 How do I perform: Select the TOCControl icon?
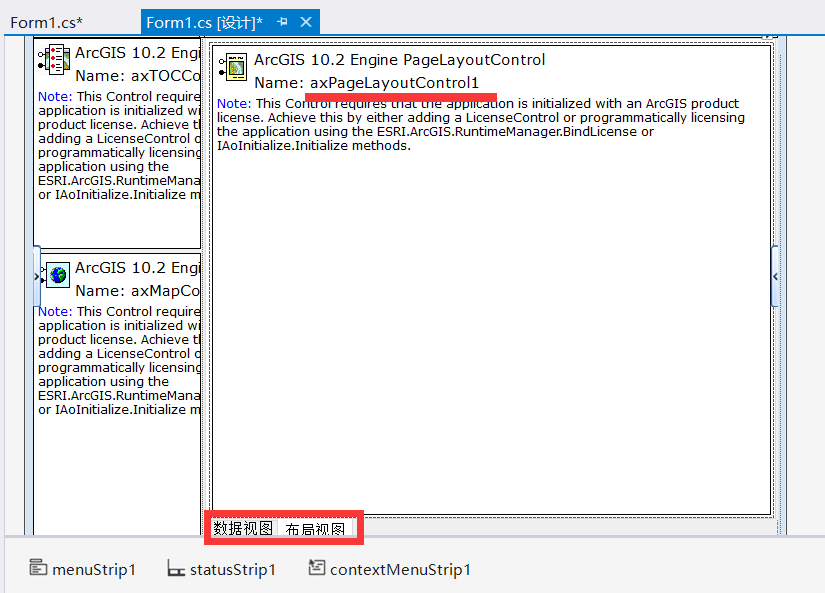point(54,59)
